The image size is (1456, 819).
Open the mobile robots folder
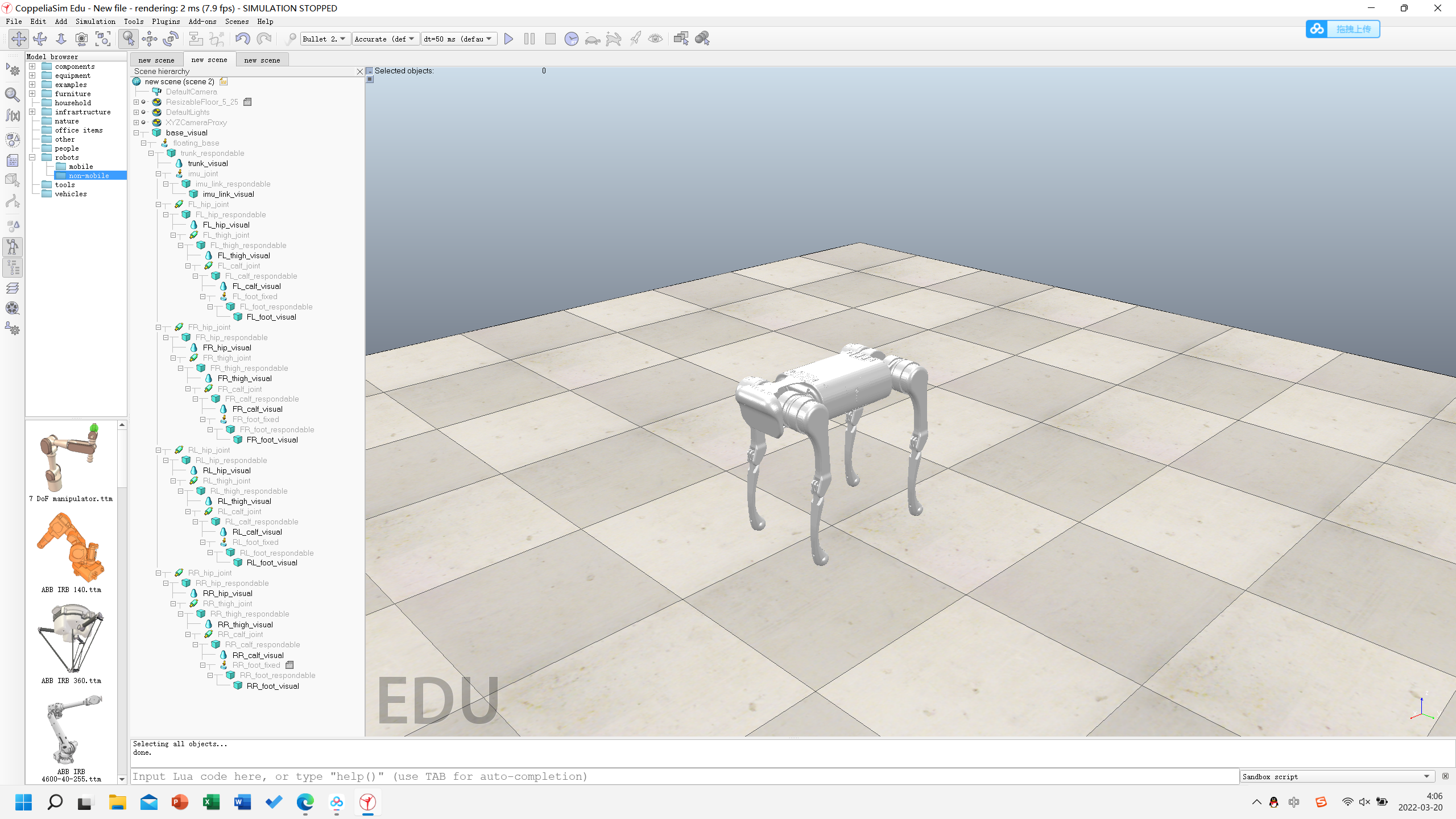click(x=81, y=167)
